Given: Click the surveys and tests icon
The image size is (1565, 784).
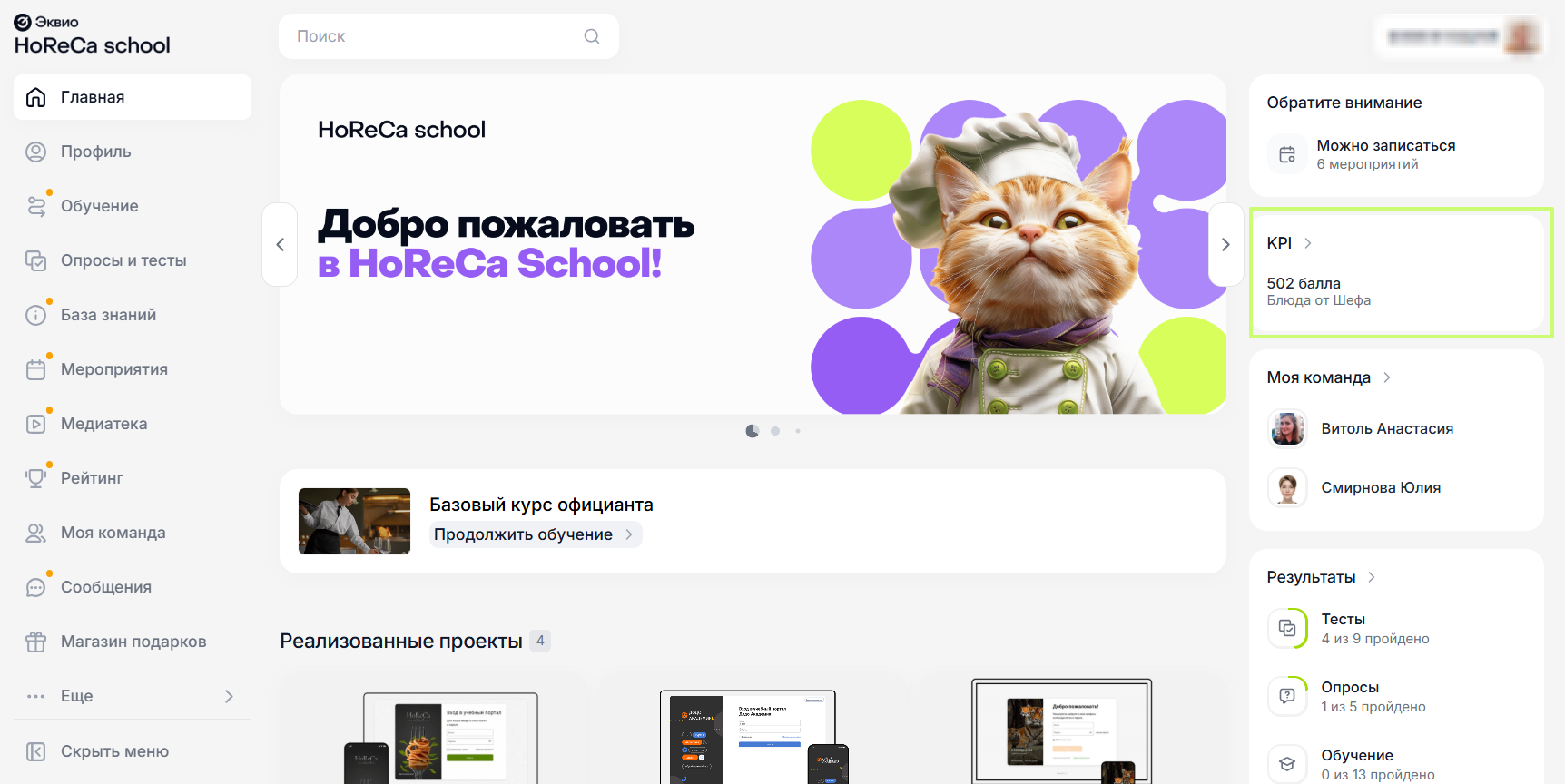Looking at the screenshot, I should 35,260.
